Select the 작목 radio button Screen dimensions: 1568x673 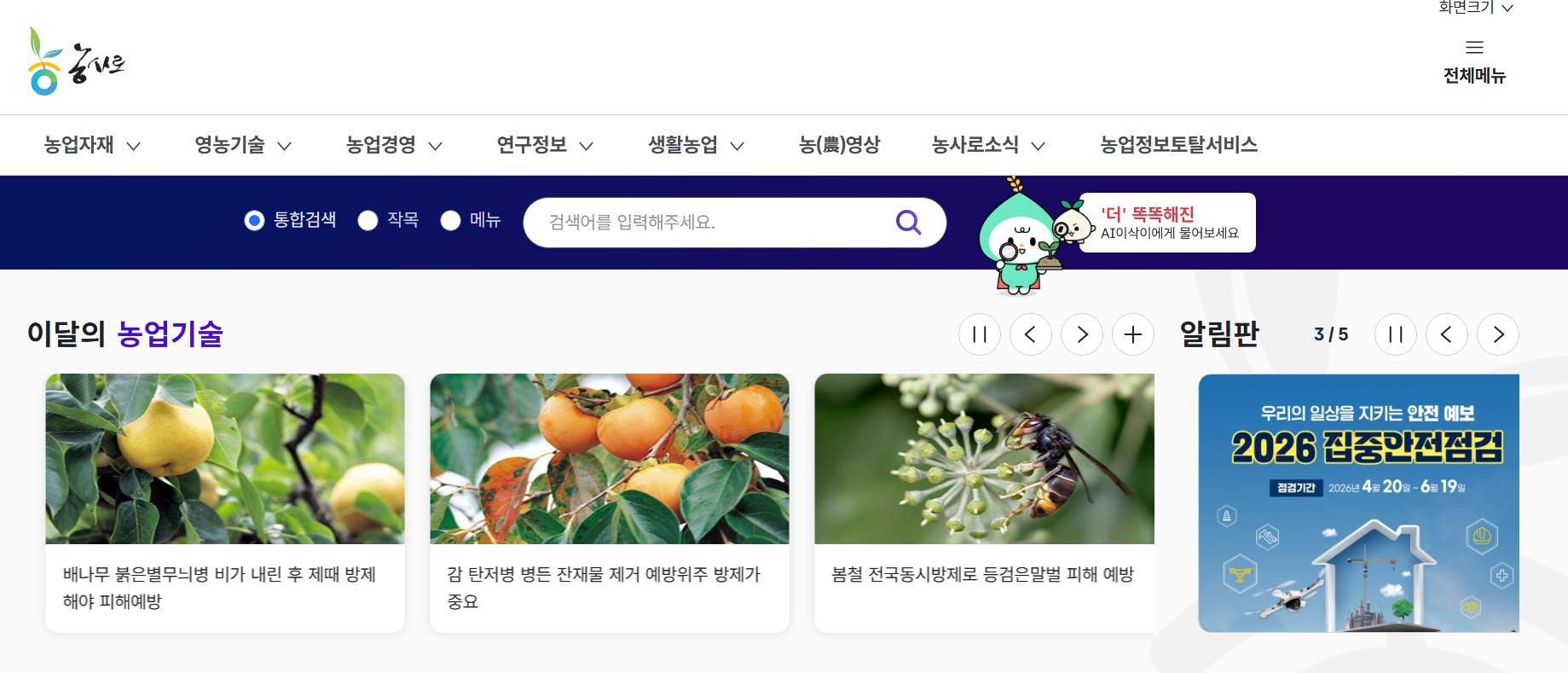click(367, 221)
